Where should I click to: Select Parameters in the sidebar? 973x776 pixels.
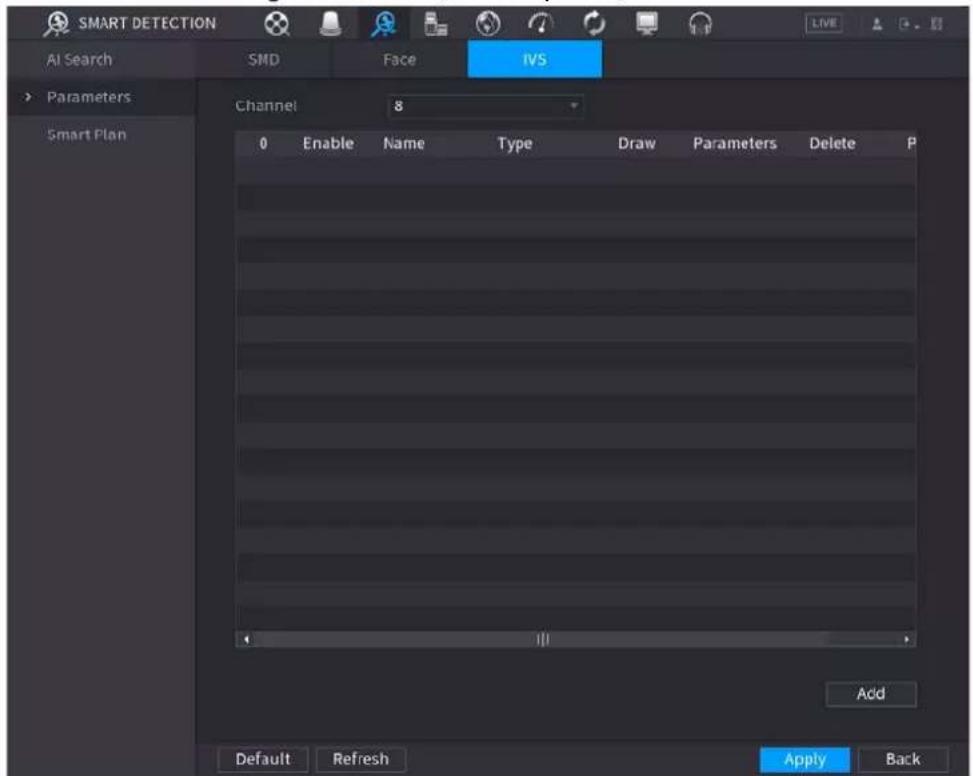(89, 97)
